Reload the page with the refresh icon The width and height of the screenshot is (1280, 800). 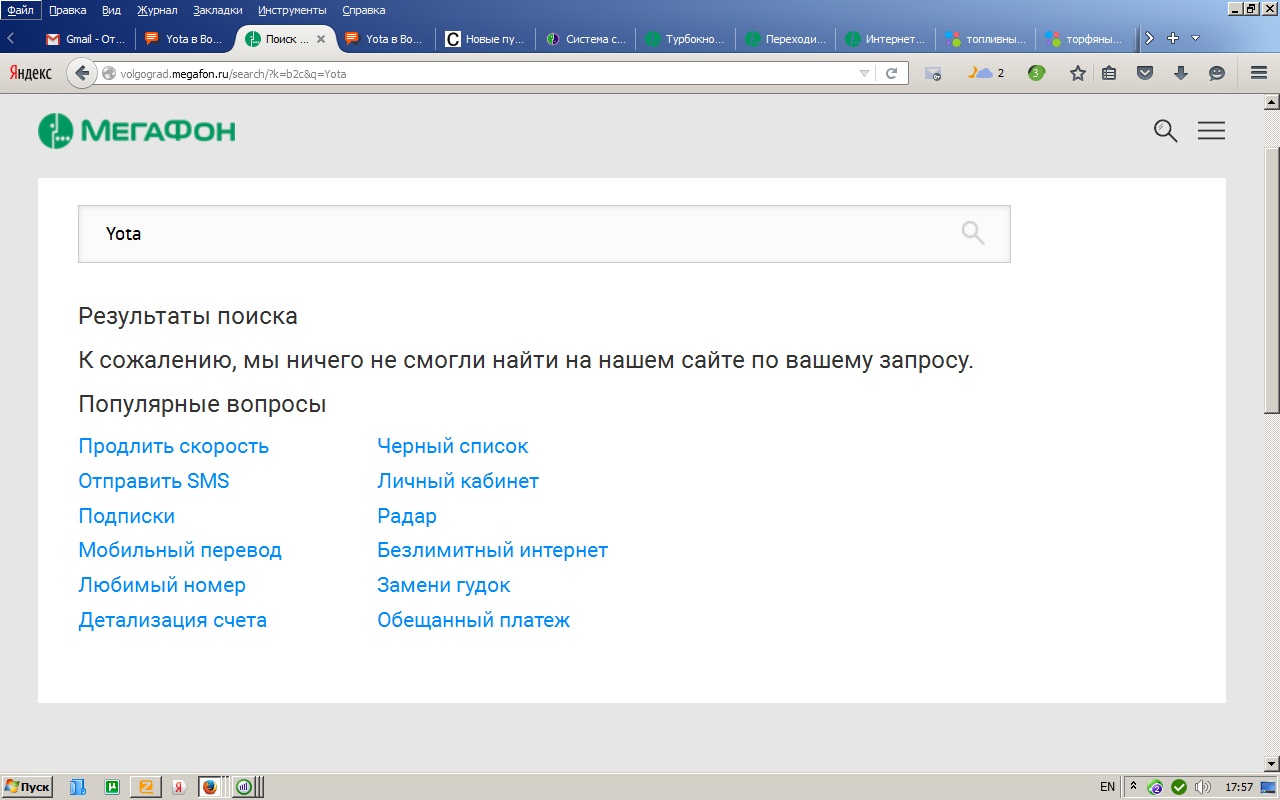click(x=891, y=73)
